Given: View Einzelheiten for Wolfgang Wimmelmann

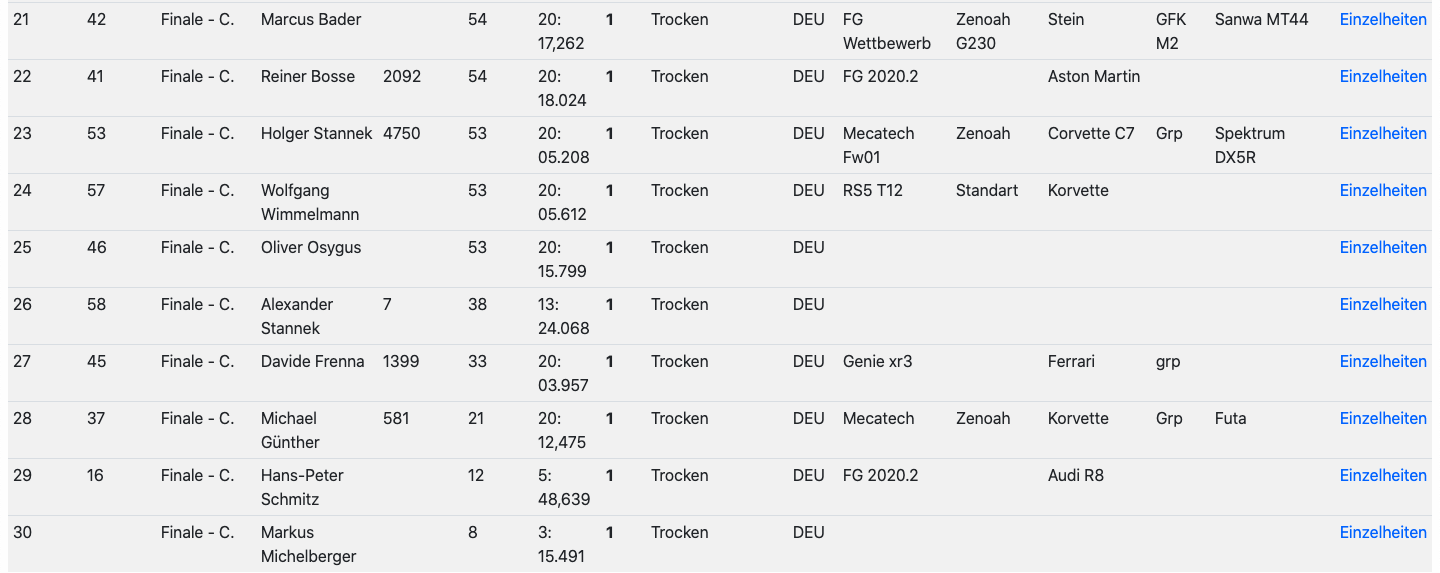Looking at the screenshot, I should pos(1383,190).
